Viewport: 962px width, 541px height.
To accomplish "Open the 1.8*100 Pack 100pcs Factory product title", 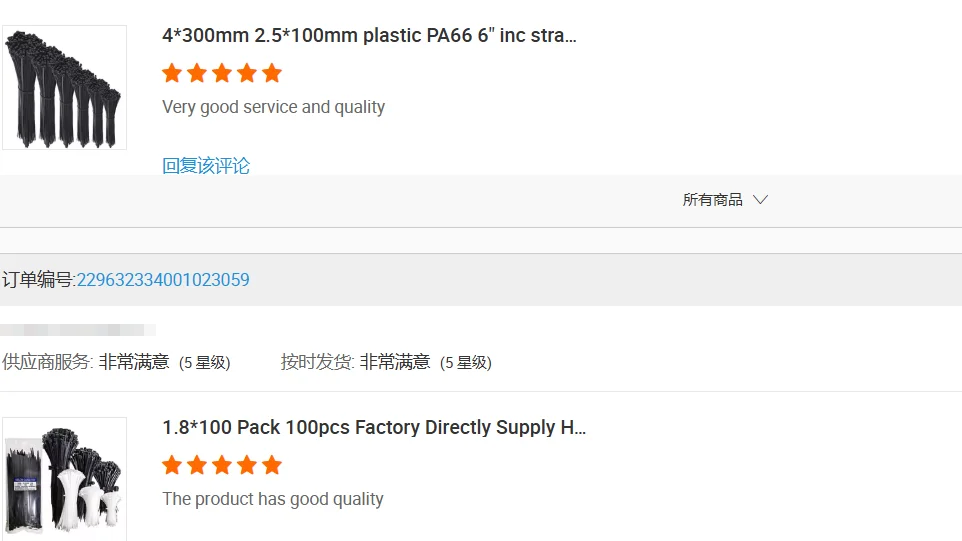I will tap(374, 428).
